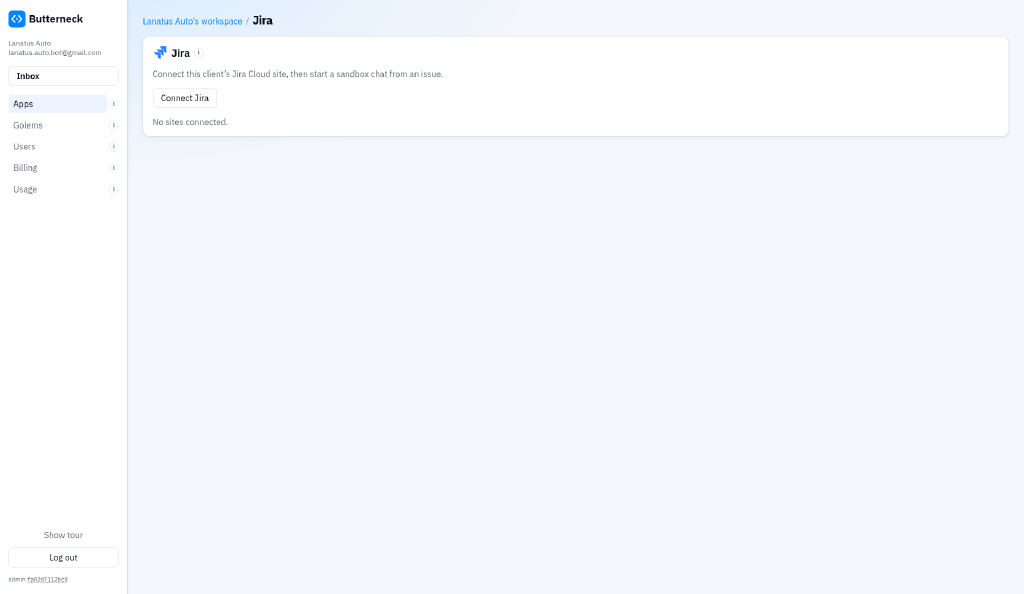
Task: Click info icon beside Usage
Action: pyautogui.click(x=114, y=189)
